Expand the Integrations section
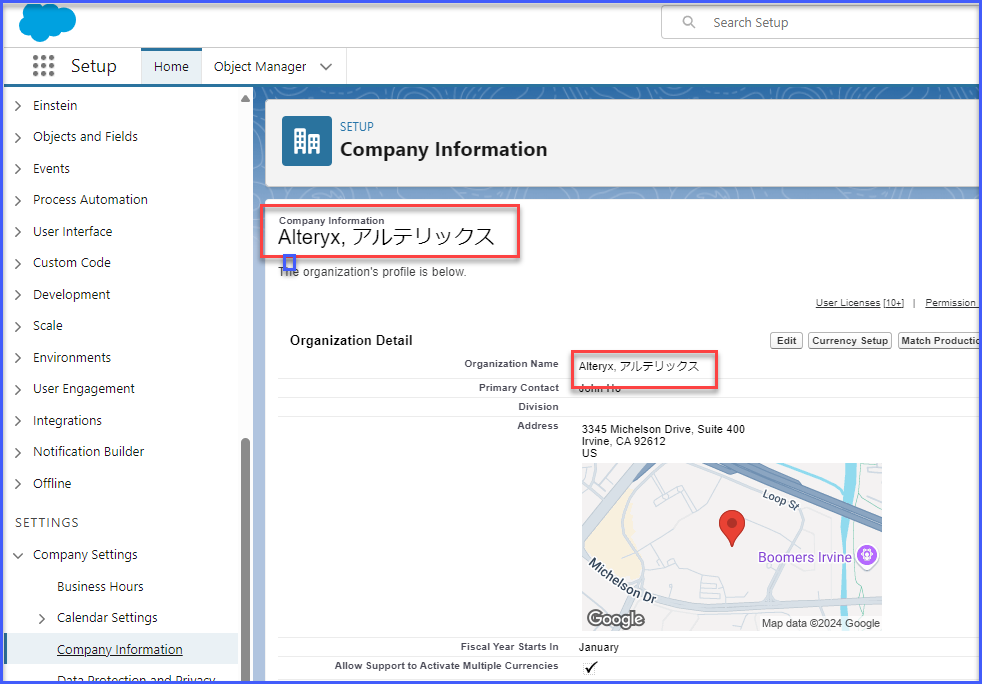This screenshot has height=684, width=982. pyautogui.click(x=18, y=421)
